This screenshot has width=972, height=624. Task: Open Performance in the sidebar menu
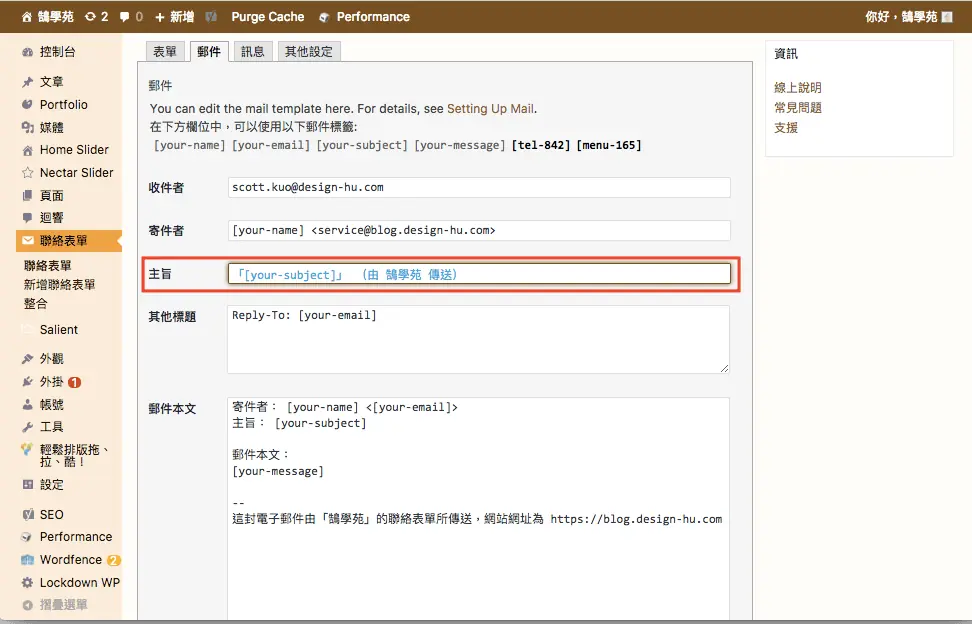click(x=76, y=537)
